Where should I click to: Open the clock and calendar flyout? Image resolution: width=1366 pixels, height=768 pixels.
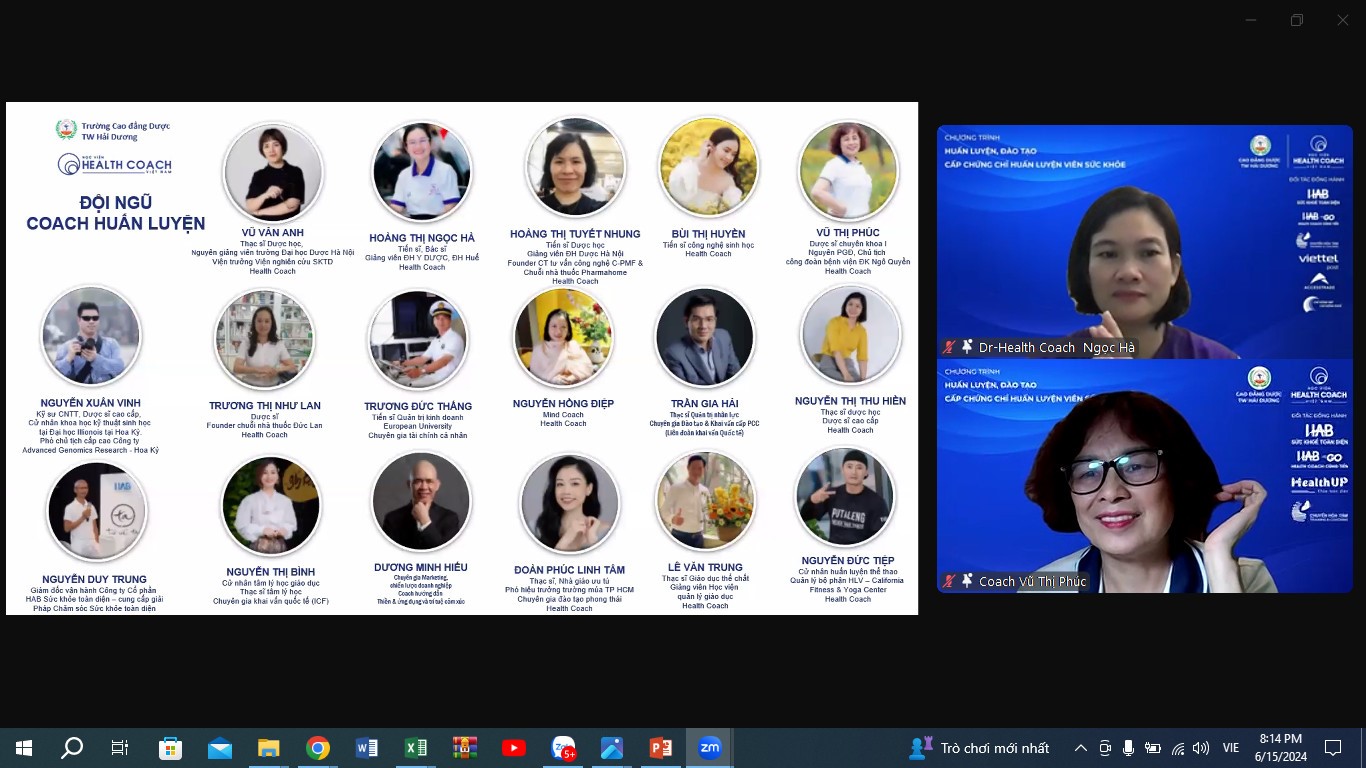click(1280, 748)
